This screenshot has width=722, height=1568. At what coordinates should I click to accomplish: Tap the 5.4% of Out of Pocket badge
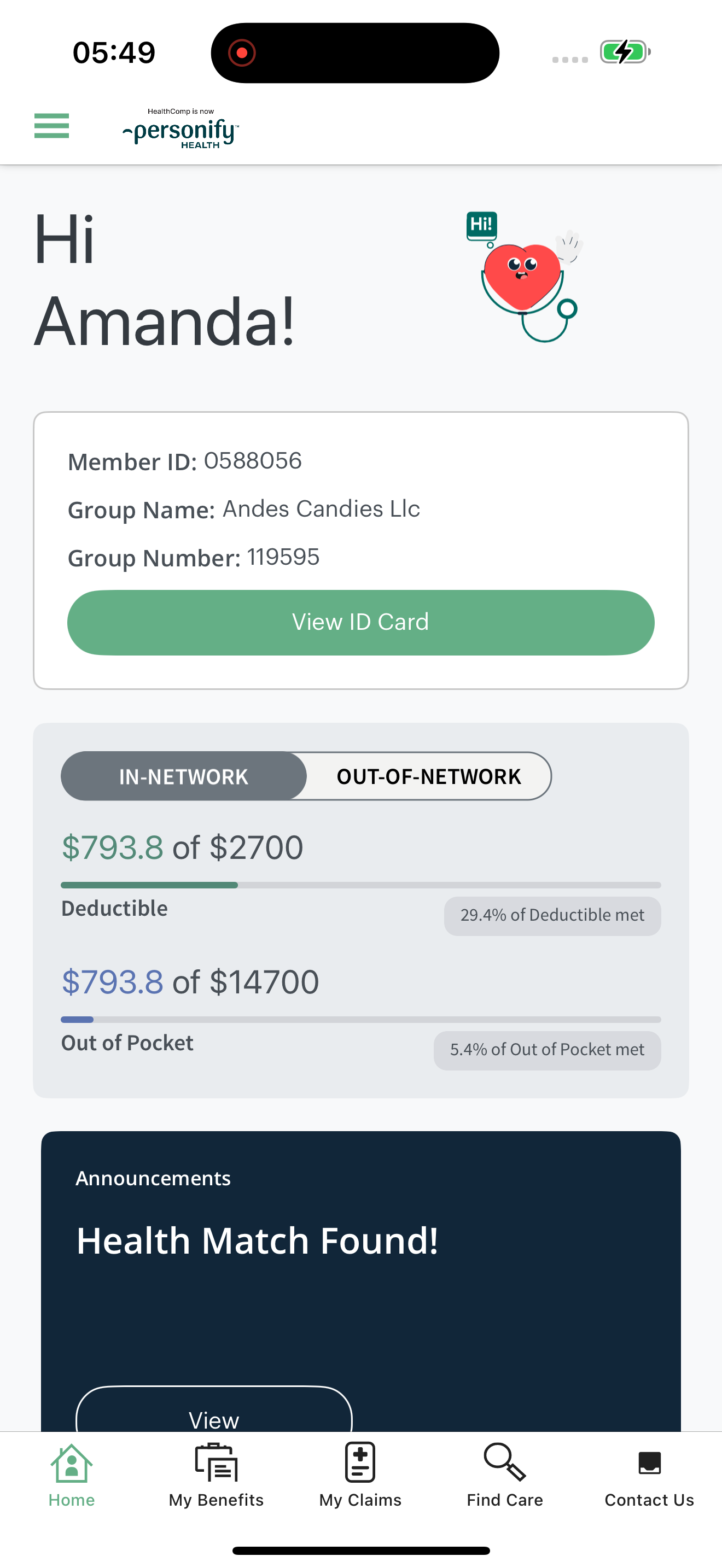546,1050
